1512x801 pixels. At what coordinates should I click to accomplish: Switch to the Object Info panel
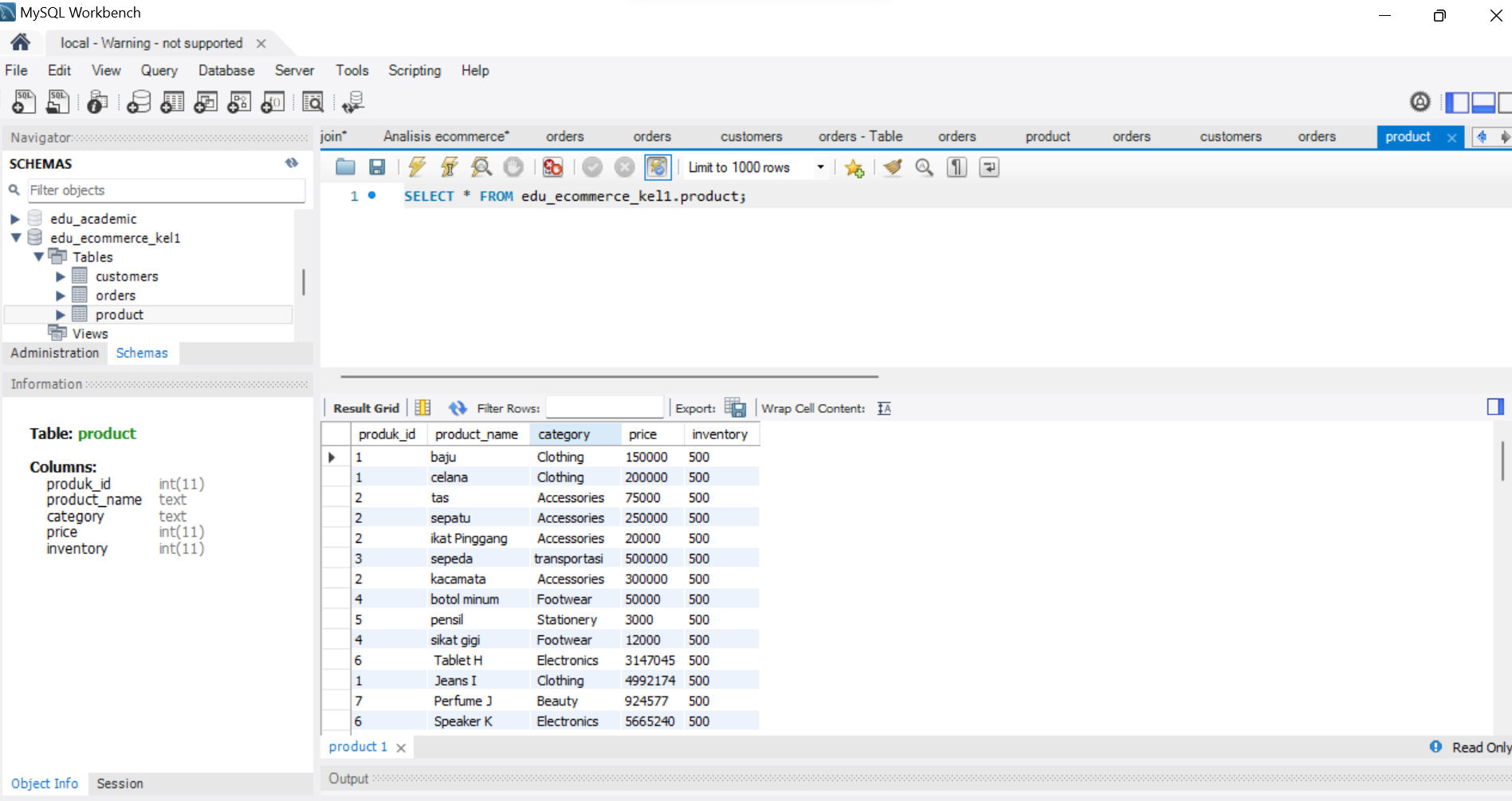(44, 783)
